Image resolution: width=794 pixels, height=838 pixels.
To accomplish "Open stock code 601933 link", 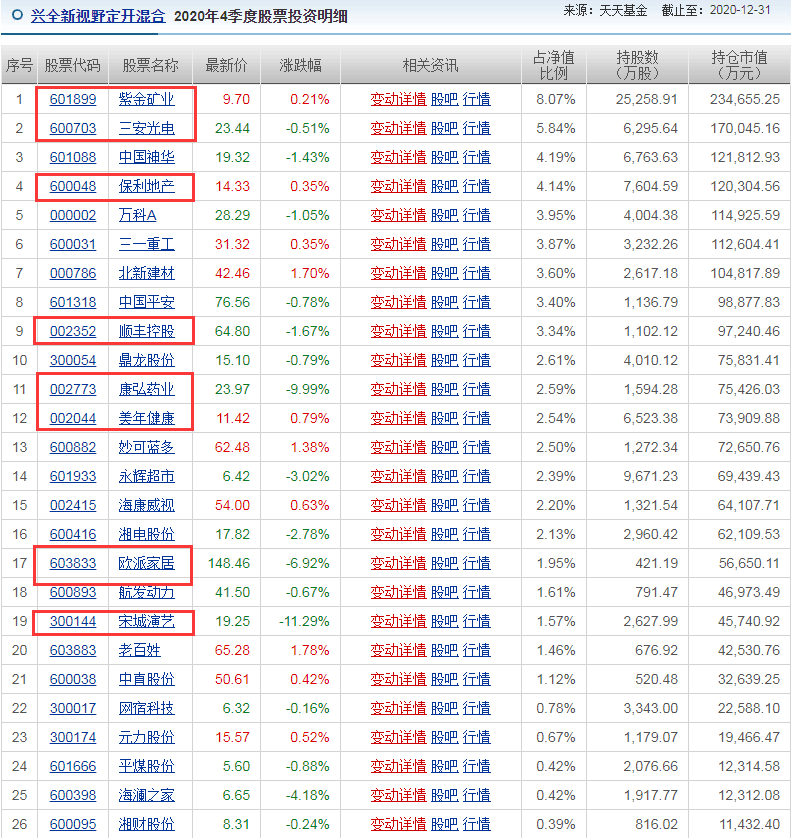I will pos(73,476).
